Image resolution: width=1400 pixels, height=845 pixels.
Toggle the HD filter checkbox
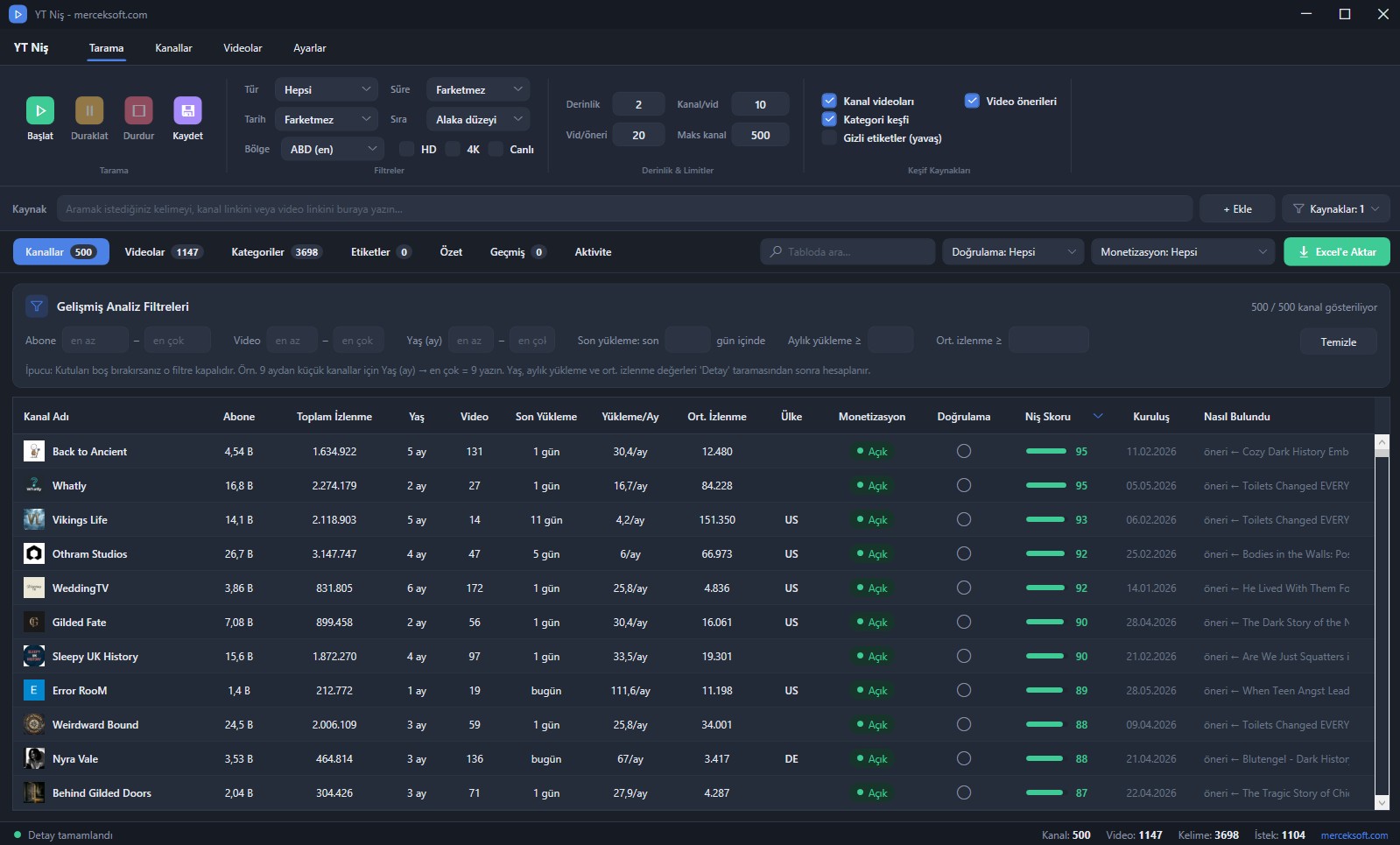[406, 149]
